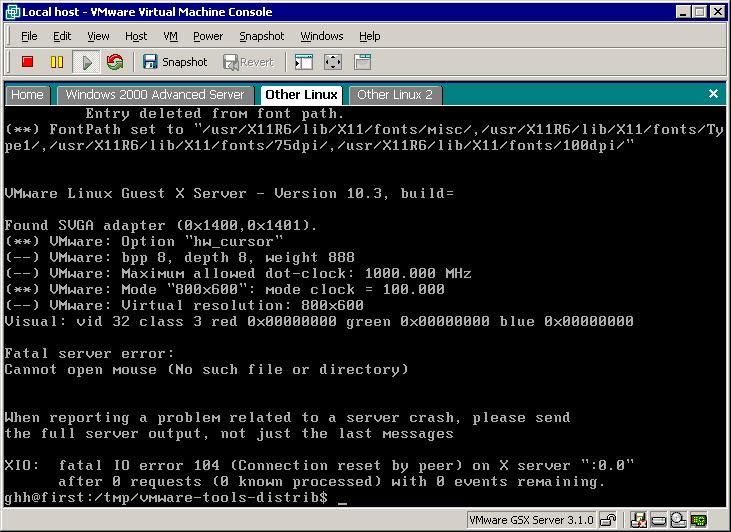
Task: Click the VMware GSX Server 3.1.0 label
Action: (x=531, y=520)
